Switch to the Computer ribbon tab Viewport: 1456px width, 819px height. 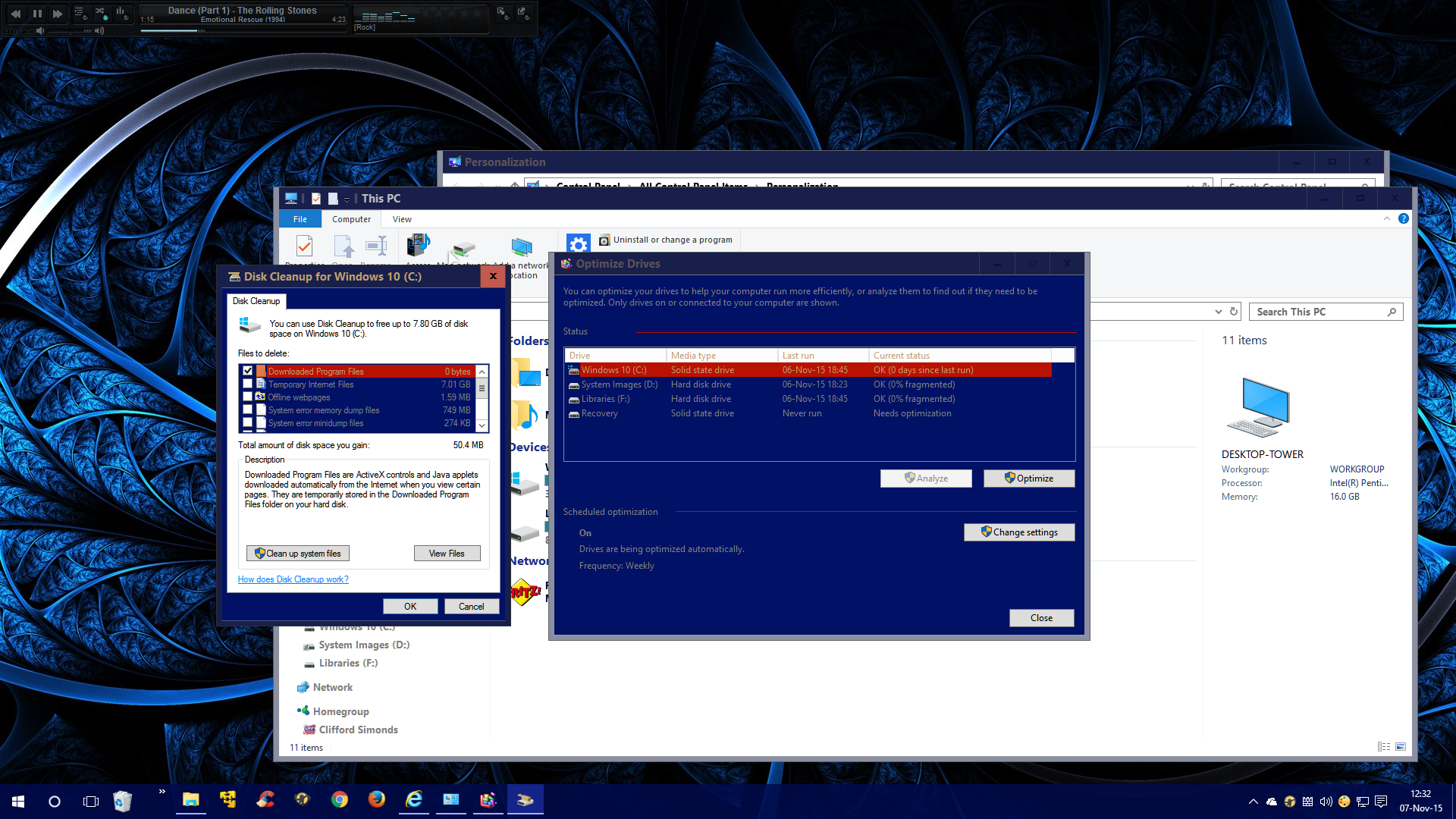tap(351, 219)
